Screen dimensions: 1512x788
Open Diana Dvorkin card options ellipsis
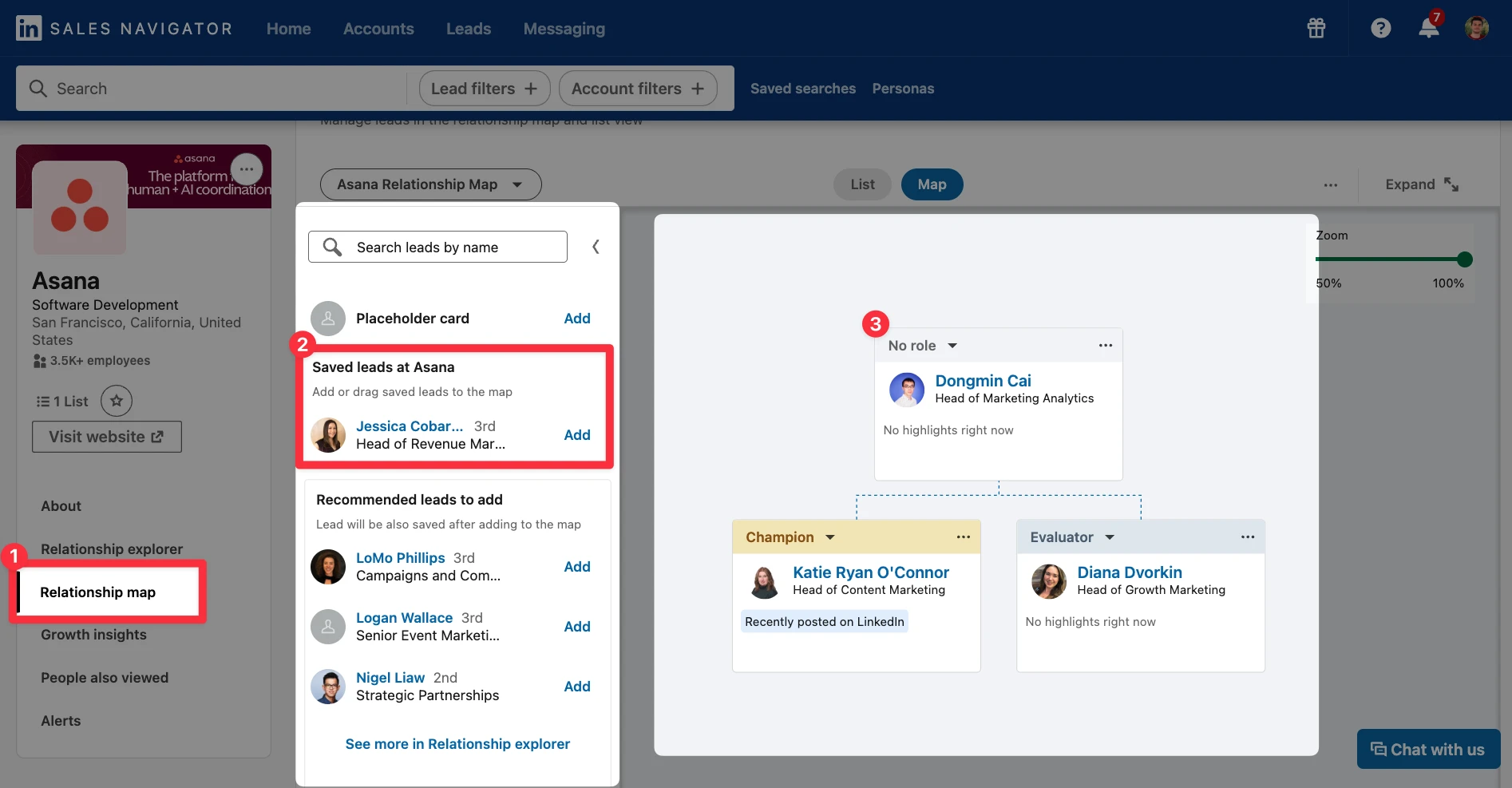(1248, 537)
